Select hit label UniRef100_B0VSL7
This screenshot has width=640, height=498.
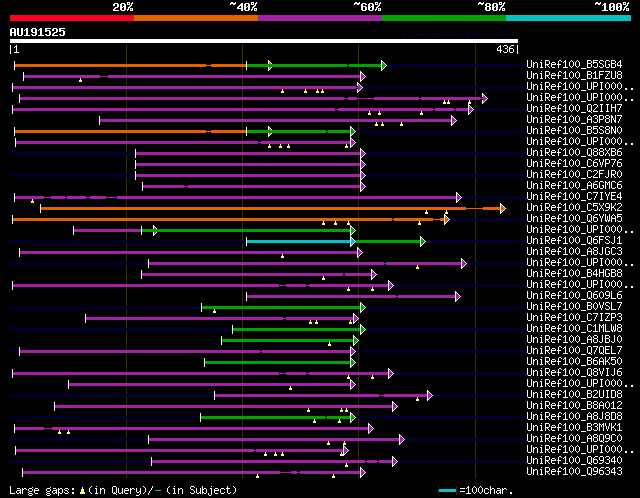pos(574,307)
